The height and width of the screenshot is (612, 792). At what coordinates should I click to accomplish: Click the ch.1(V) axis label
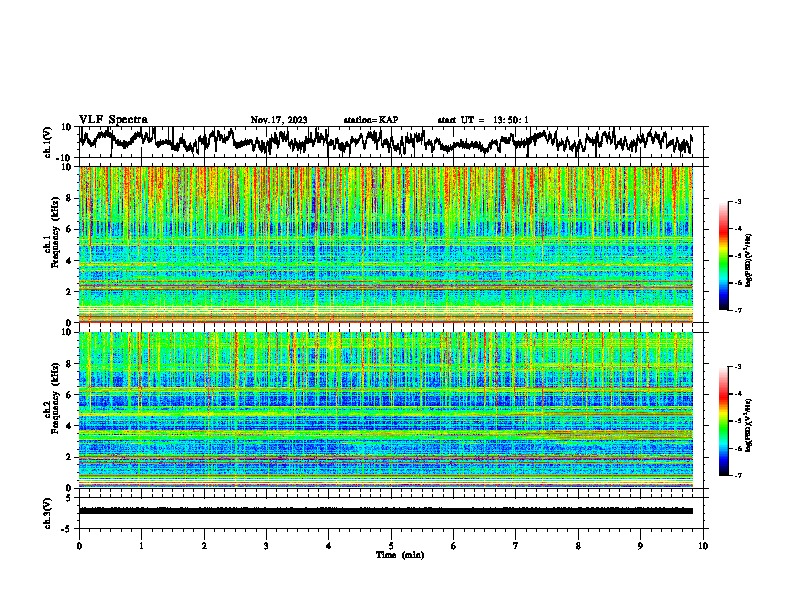[47, 142]
